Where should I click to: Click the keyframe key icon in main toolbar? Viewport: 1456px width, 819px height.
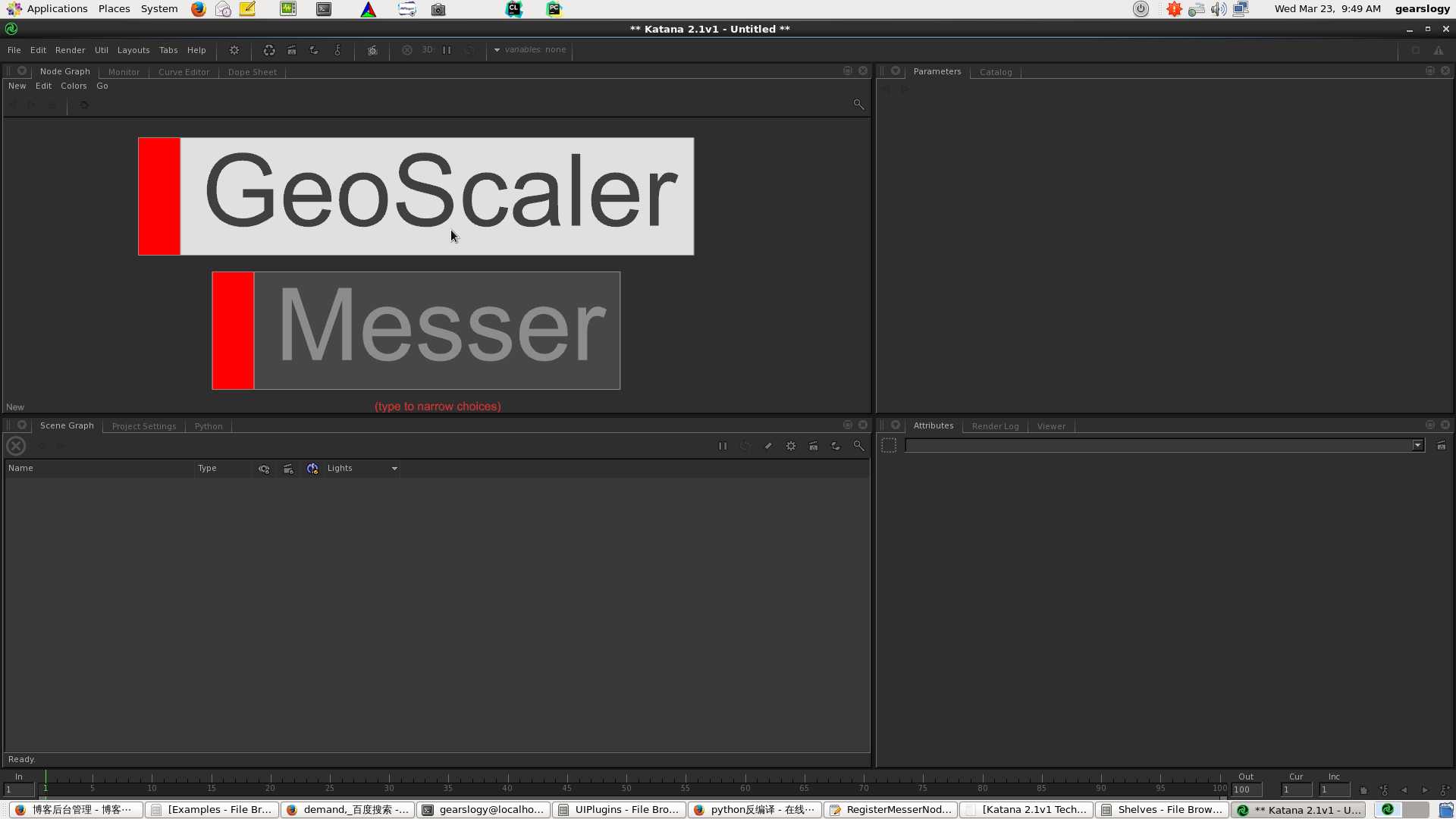(337, 50)
